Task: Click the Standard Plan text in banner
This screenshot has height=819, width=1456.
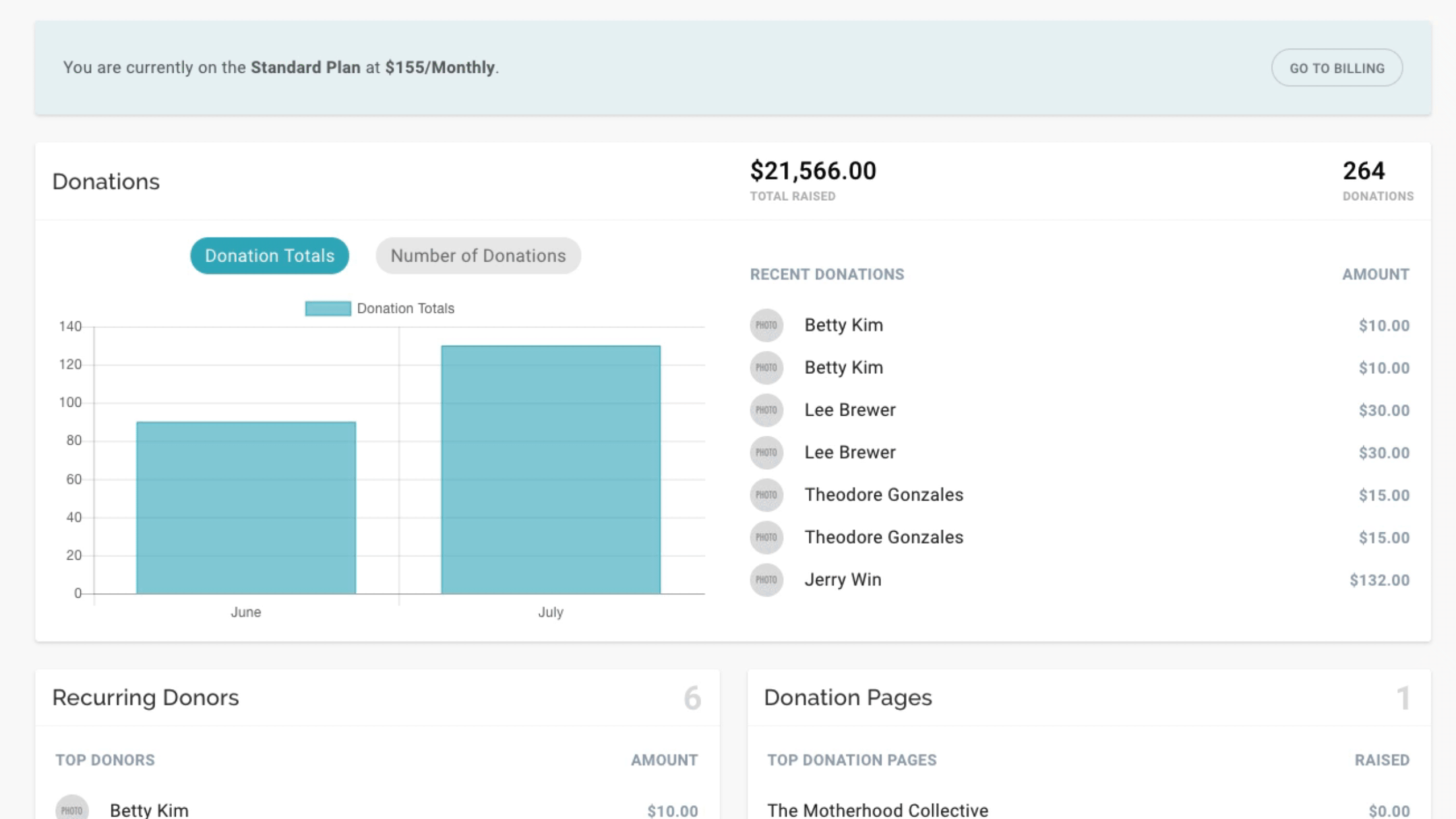Action: click(x=306, y=68)
